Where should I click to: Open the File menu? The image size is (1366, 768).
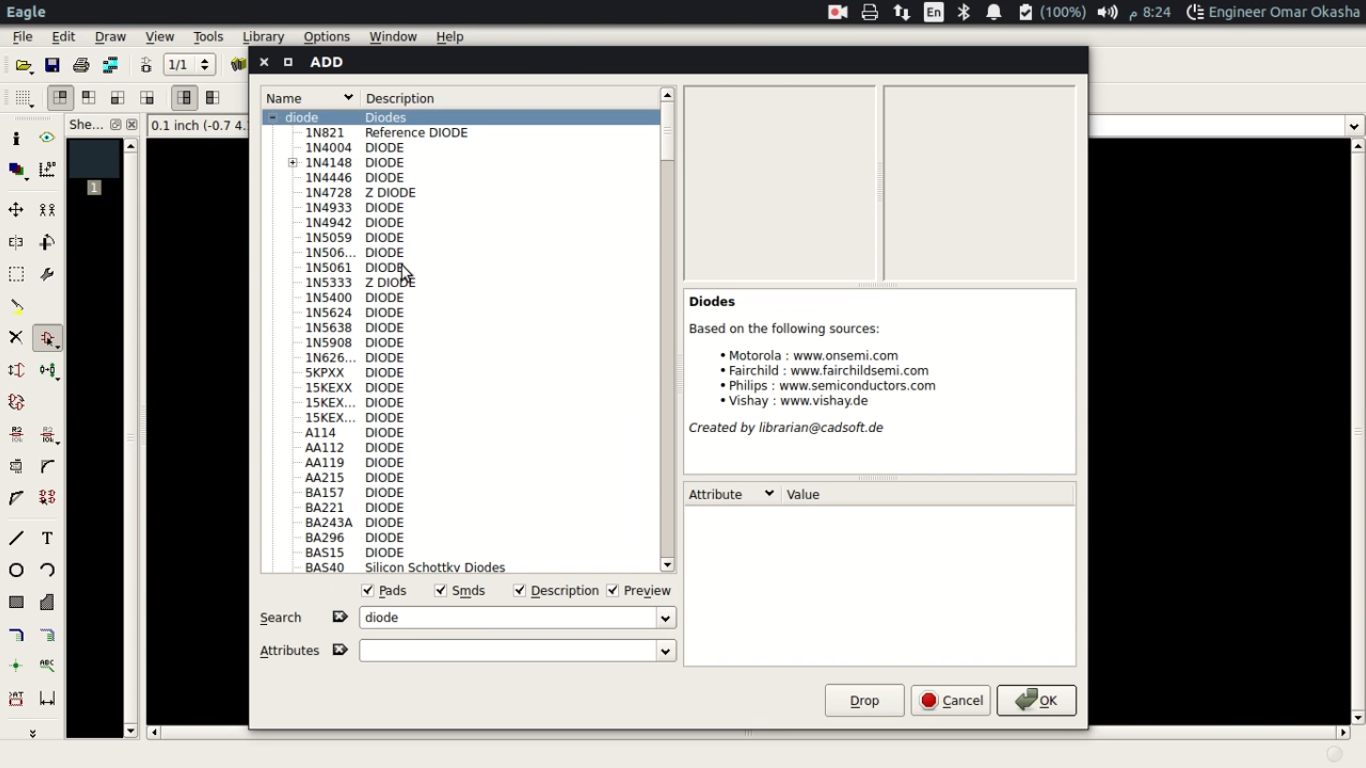[x=22, y=37]
